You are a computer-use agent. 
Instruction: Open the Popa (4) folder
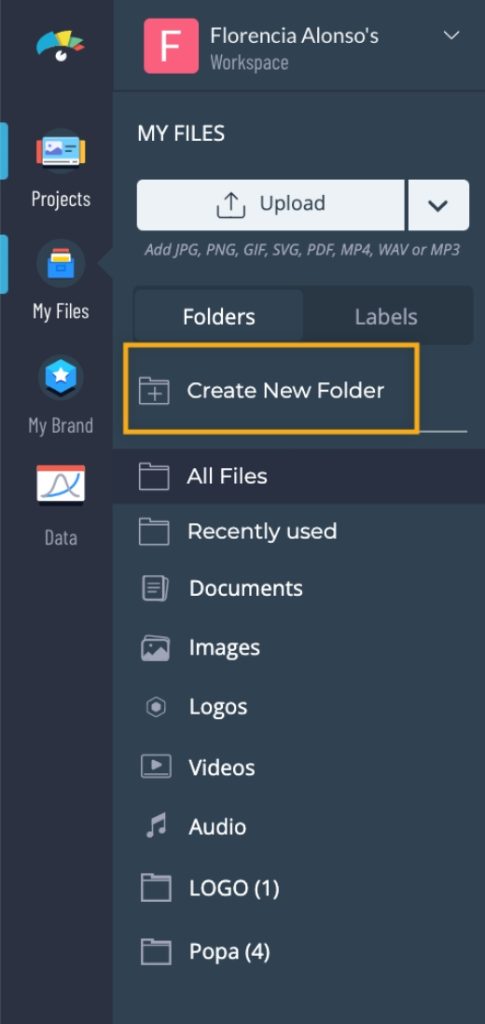pos(299,952)
